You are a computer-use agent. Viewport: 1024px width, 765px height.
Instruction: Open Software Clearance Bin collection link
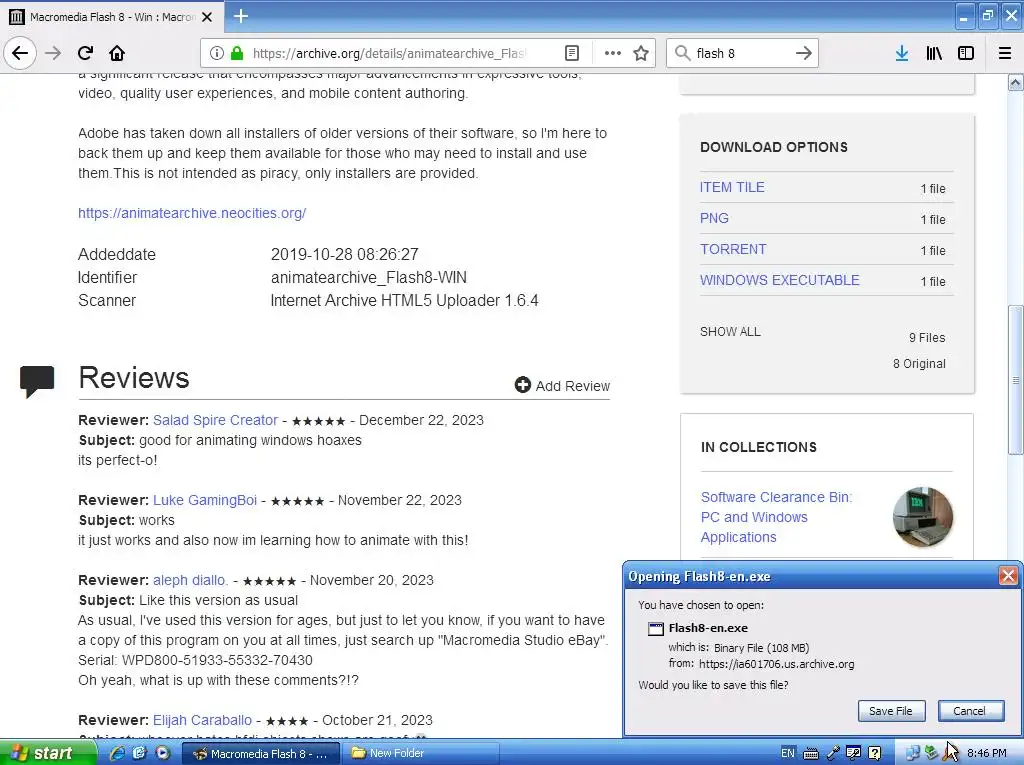(776, 517)
